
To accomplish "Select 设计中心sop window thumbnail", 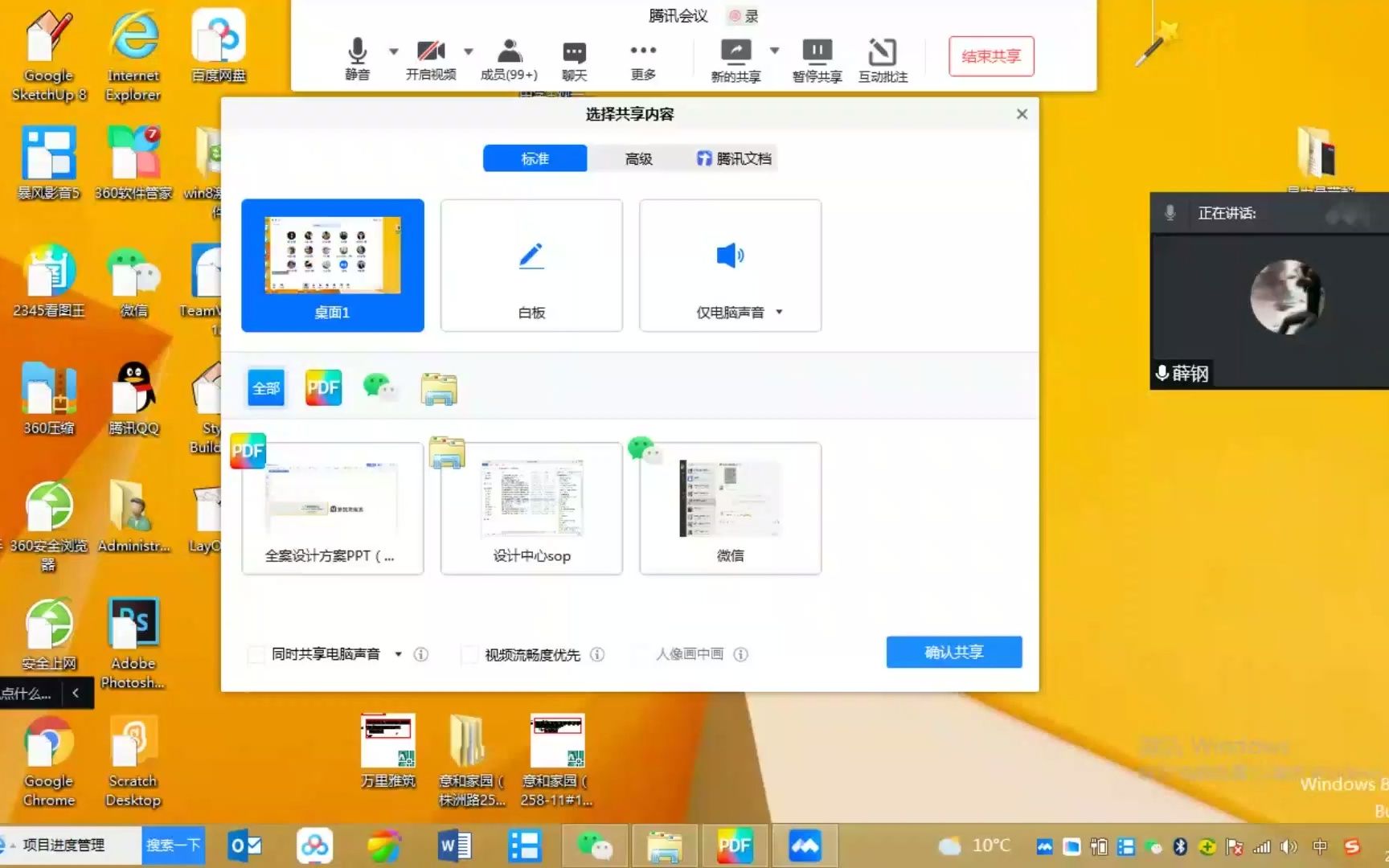I will coord(531,508).
